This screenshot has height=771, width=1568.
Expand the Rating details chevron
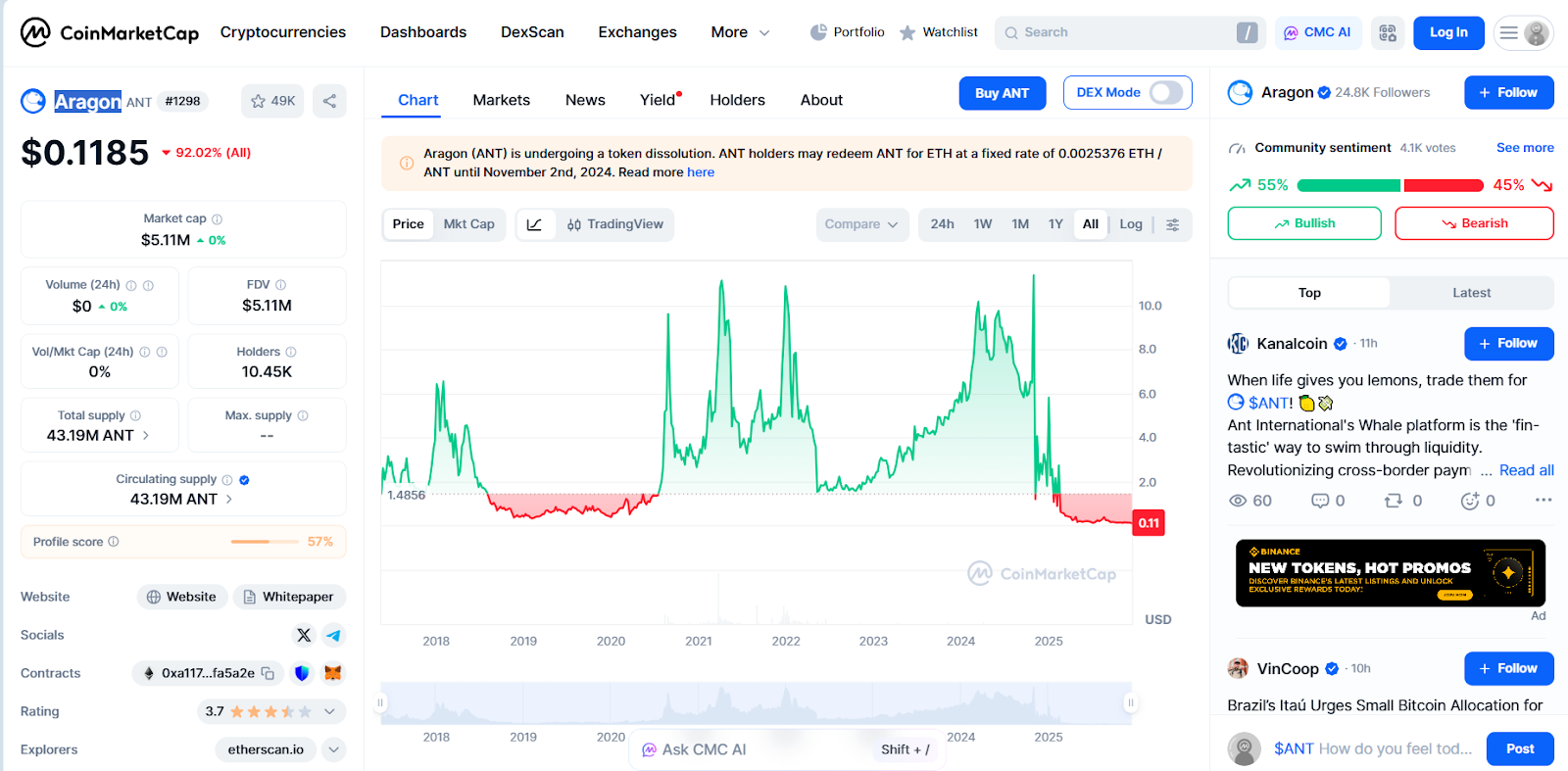(x=329, y=711)
